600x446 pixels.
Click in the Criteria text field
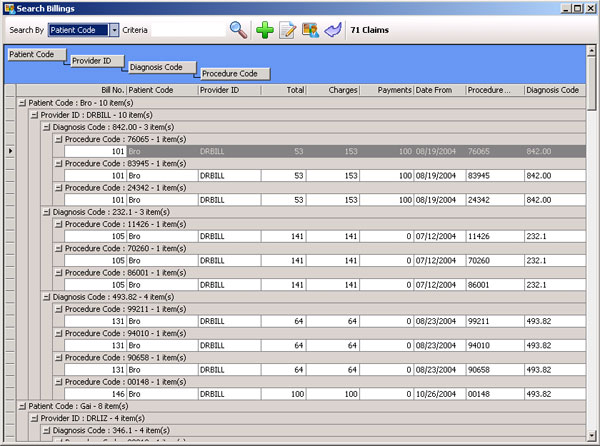[186, 30]
